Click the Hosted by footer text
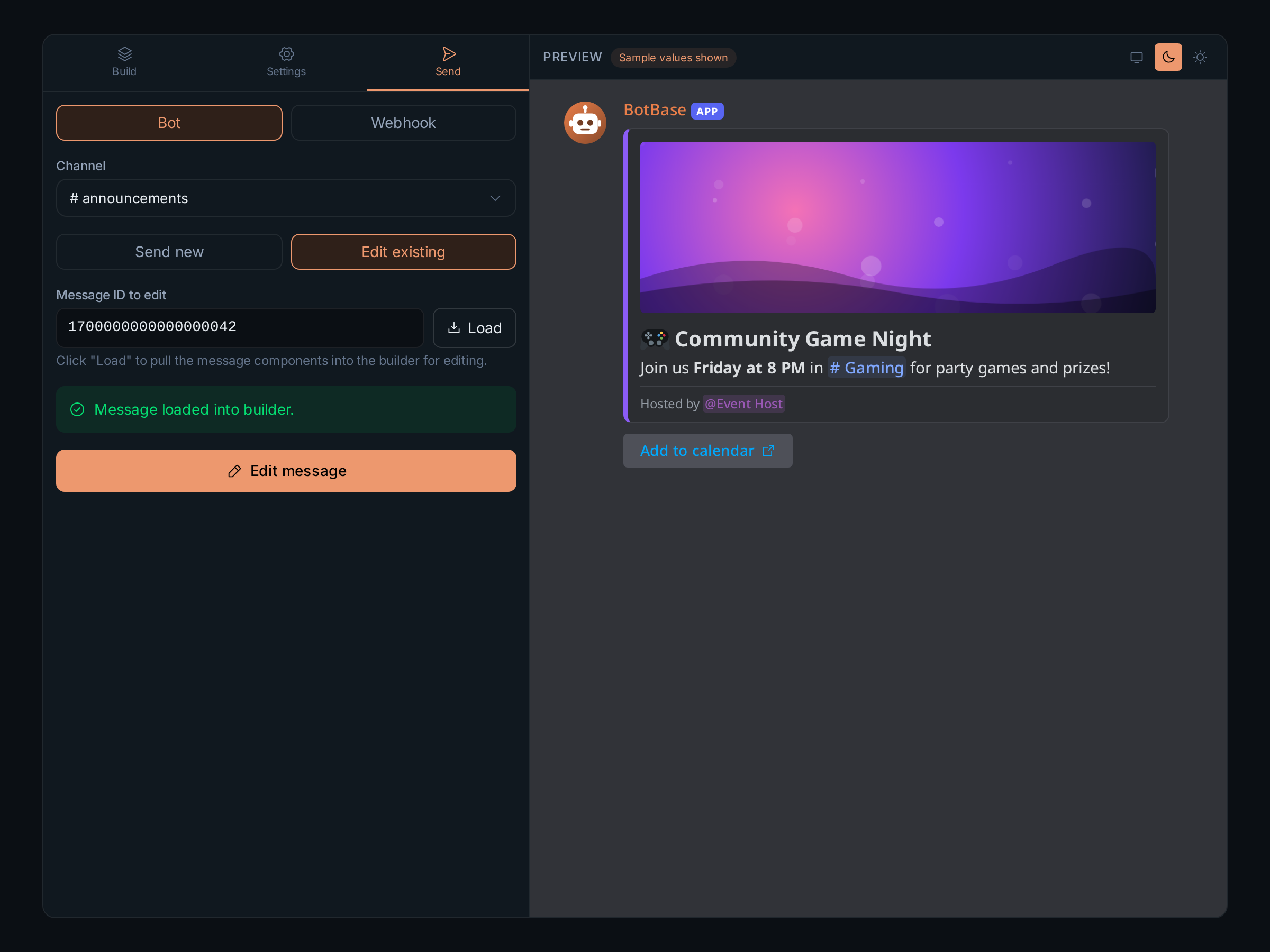This screenshot has height=952, width=1270. [x=669, y=404]
